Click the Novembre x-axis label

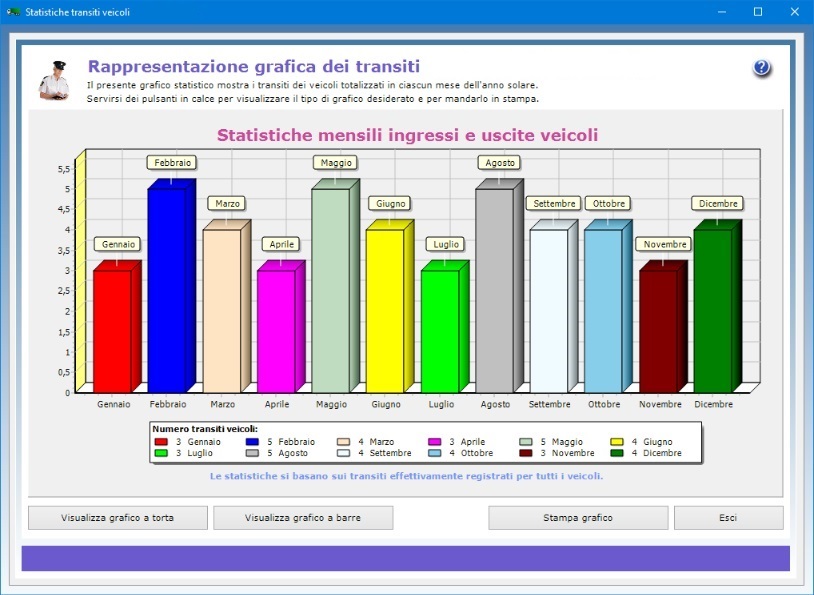tap(660, 404)
